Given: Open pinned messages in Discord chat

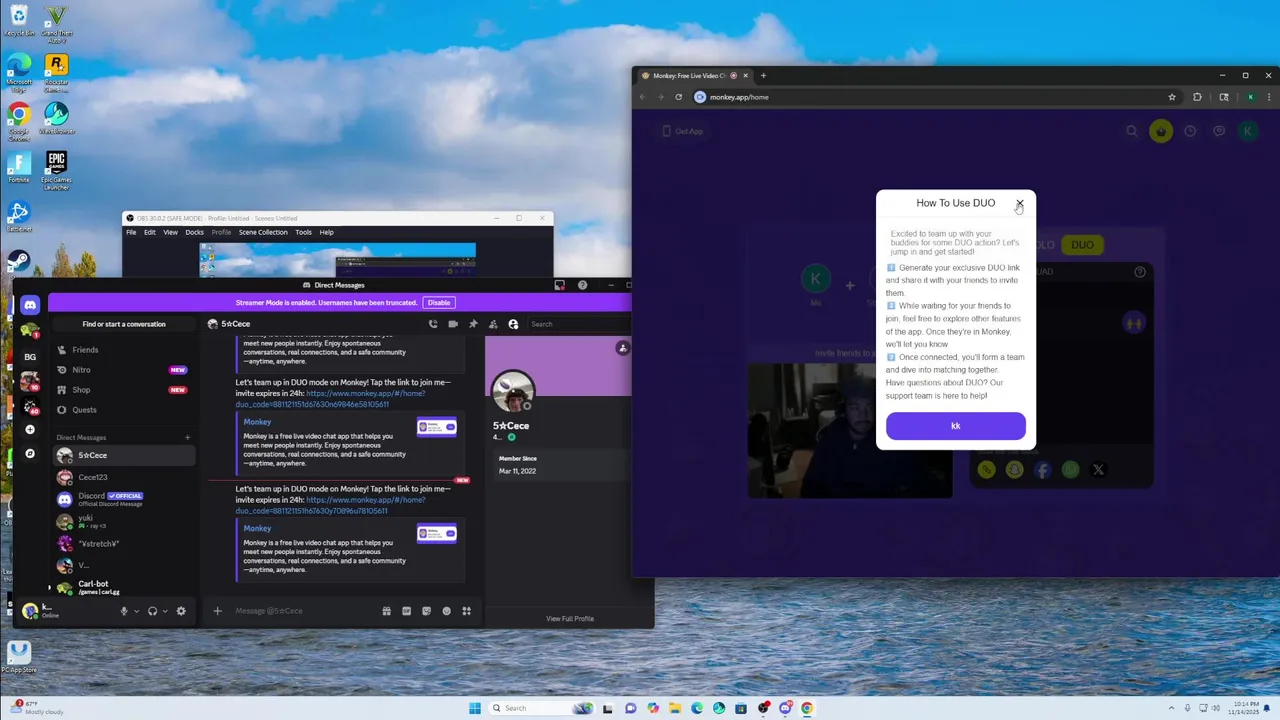Looking at the screenshot, I should pyautogui.click(x=473, y=324).
